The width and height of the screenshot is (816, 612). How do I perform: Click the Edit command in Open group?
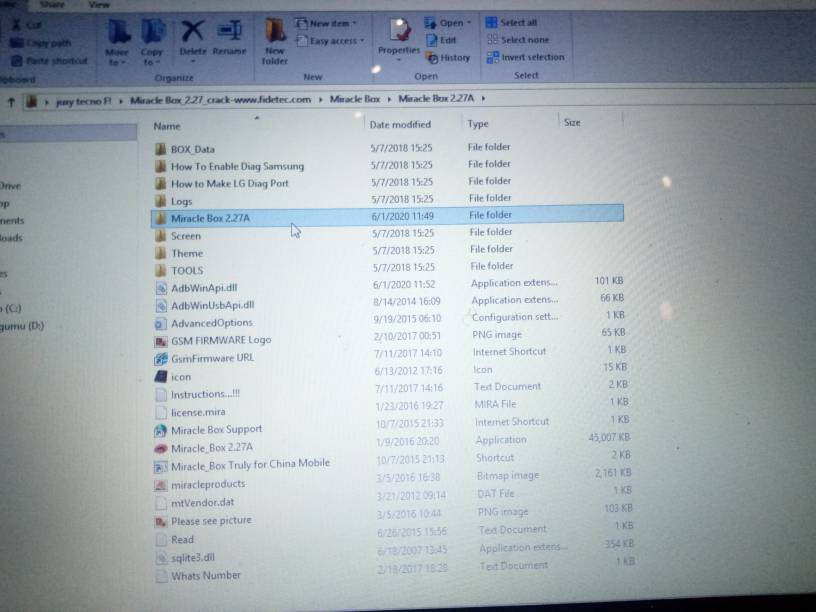[441, 40]
